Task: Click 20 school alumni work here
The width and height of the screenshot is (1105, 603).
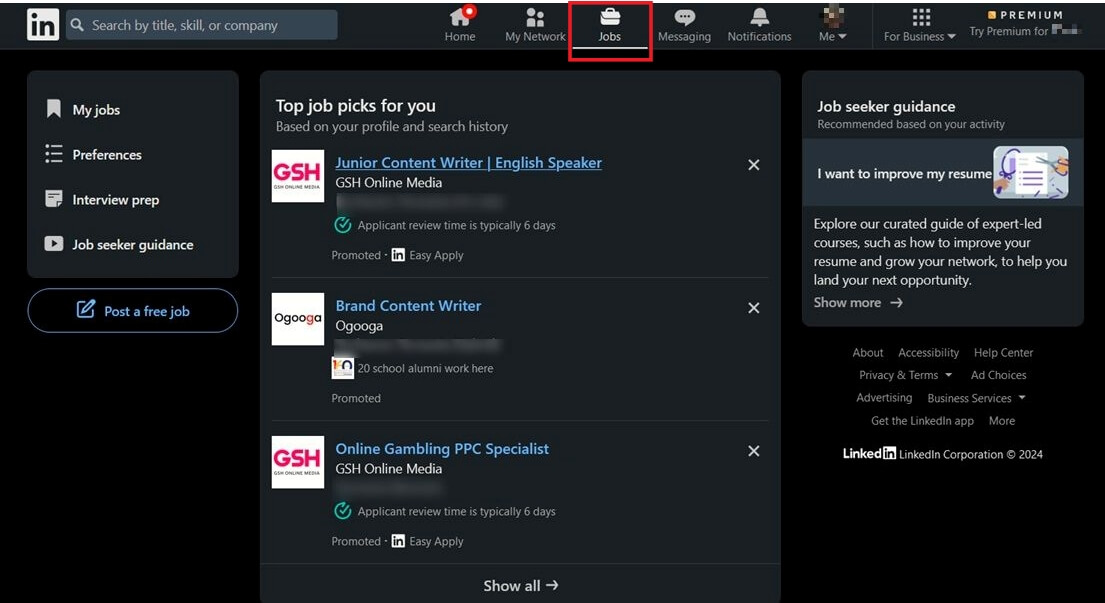Action: point(426,368)
